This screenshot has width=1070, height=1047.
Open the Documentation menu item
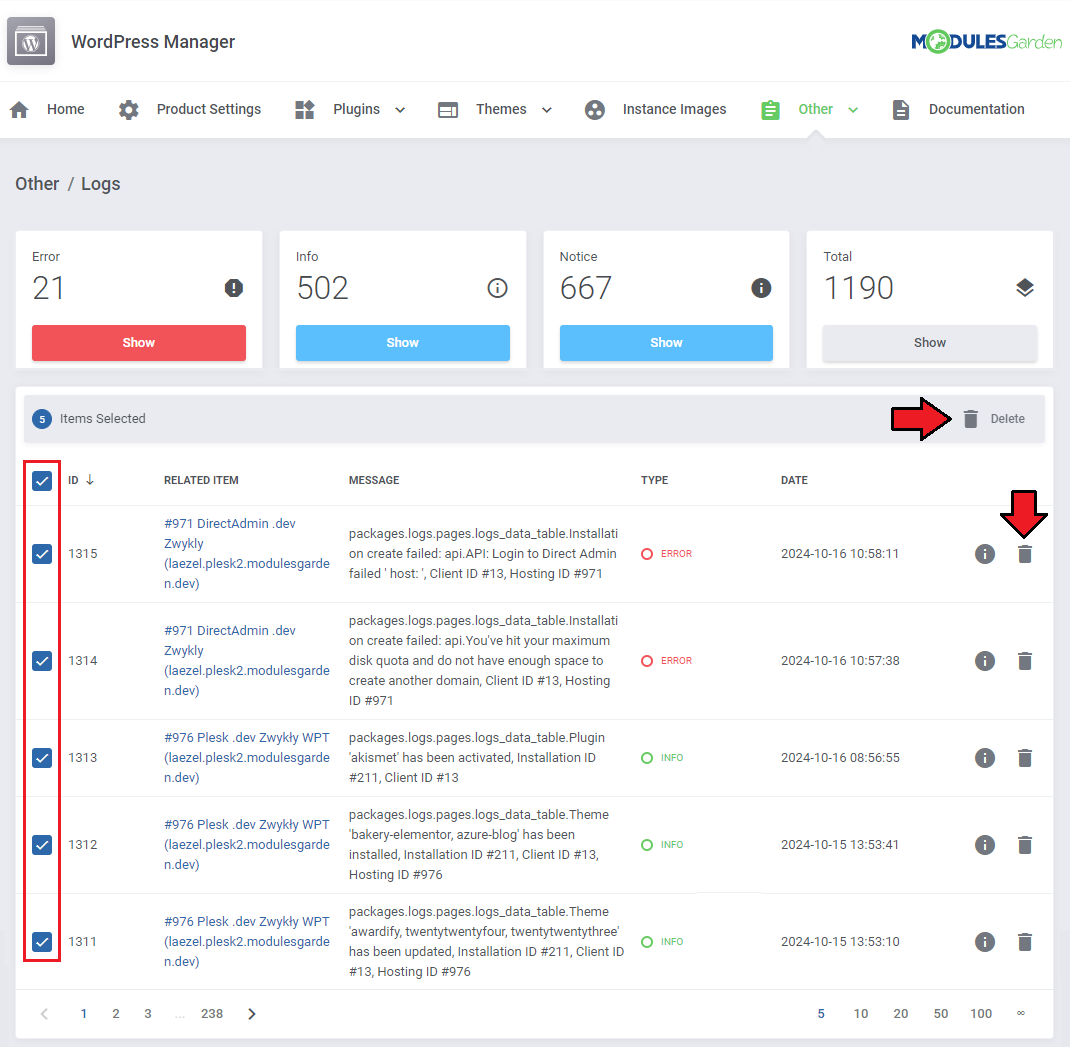pyautogui.click(x=977, y=109)
